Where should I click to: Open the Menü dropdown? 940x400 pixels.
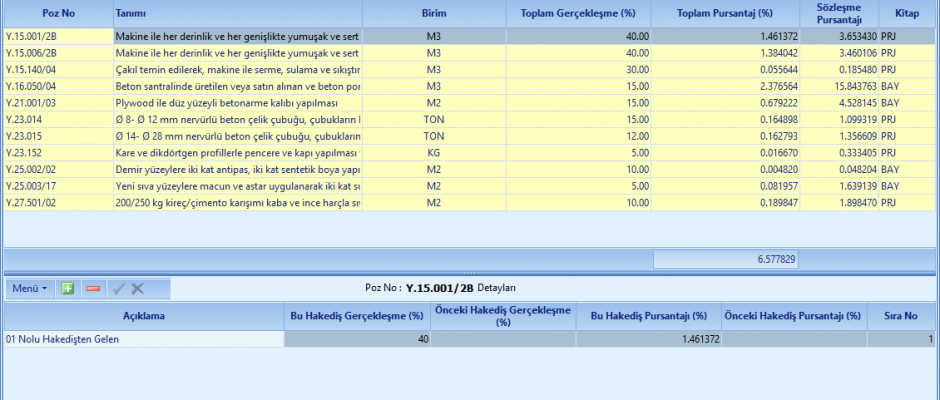pos(29,288)
